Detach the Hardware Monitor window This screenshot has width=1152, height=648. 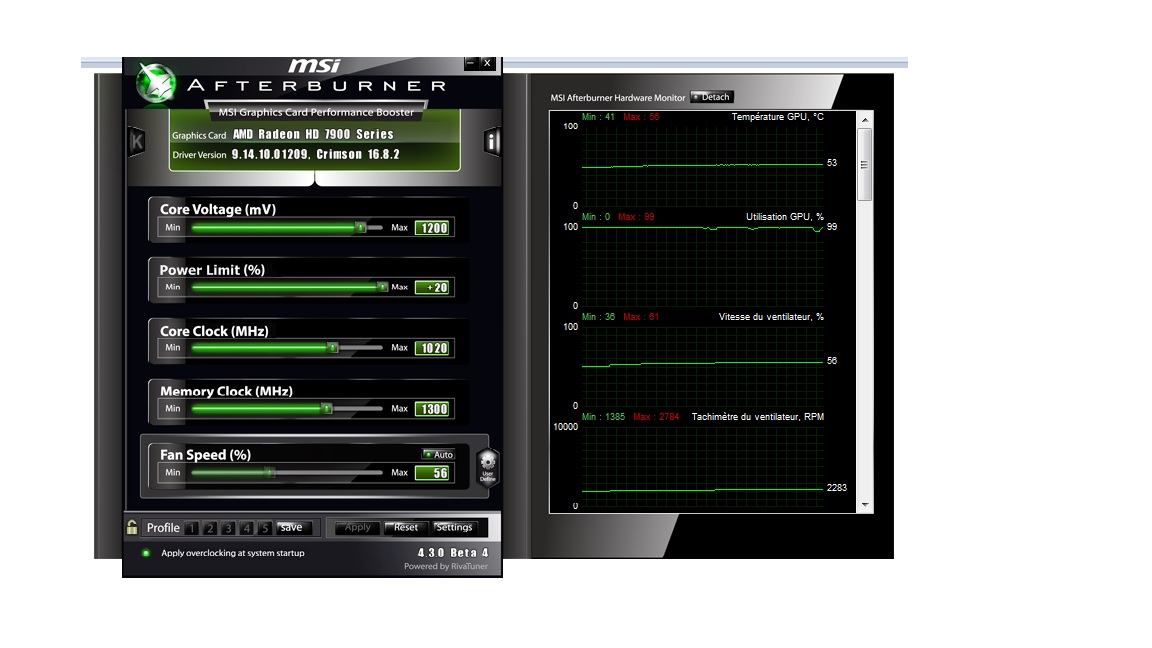pyautogui.click(x=711, y=97)
